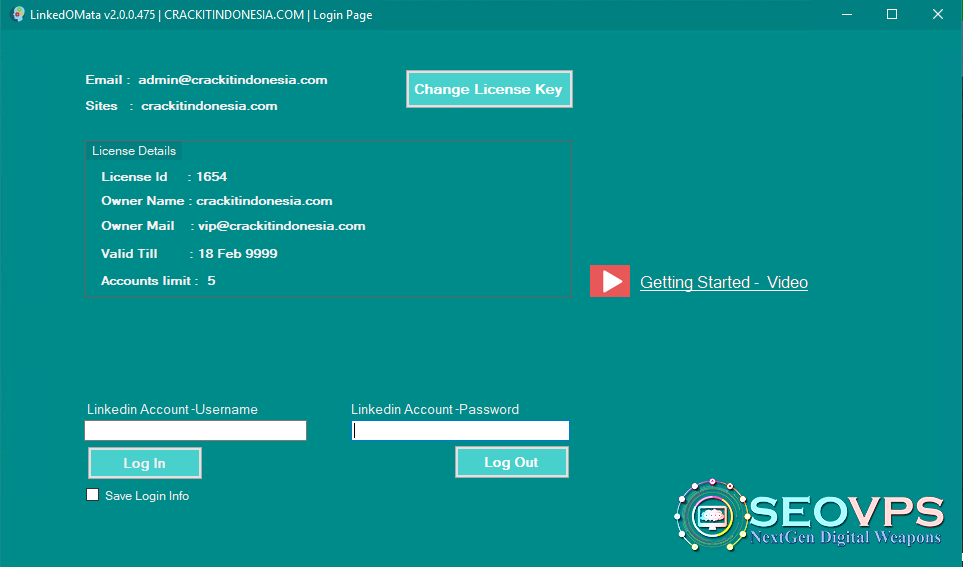
Task: Click the Valid Till date 18 Feb 9999
Action: tap(238, 254)
